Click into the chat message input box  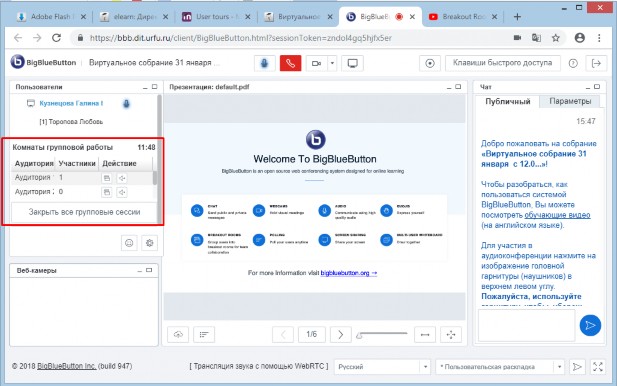[526, 325]
